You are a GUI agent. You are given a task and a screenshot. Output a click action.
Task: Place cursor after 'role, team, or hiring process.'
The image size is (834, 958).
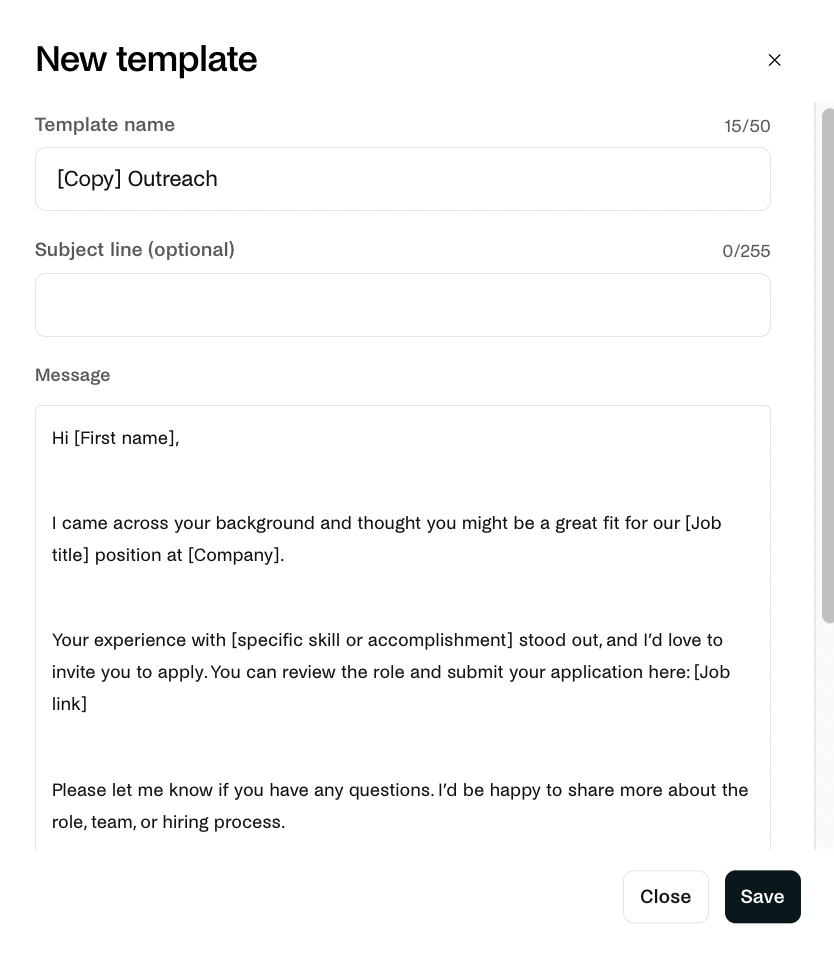click(286, 822)
